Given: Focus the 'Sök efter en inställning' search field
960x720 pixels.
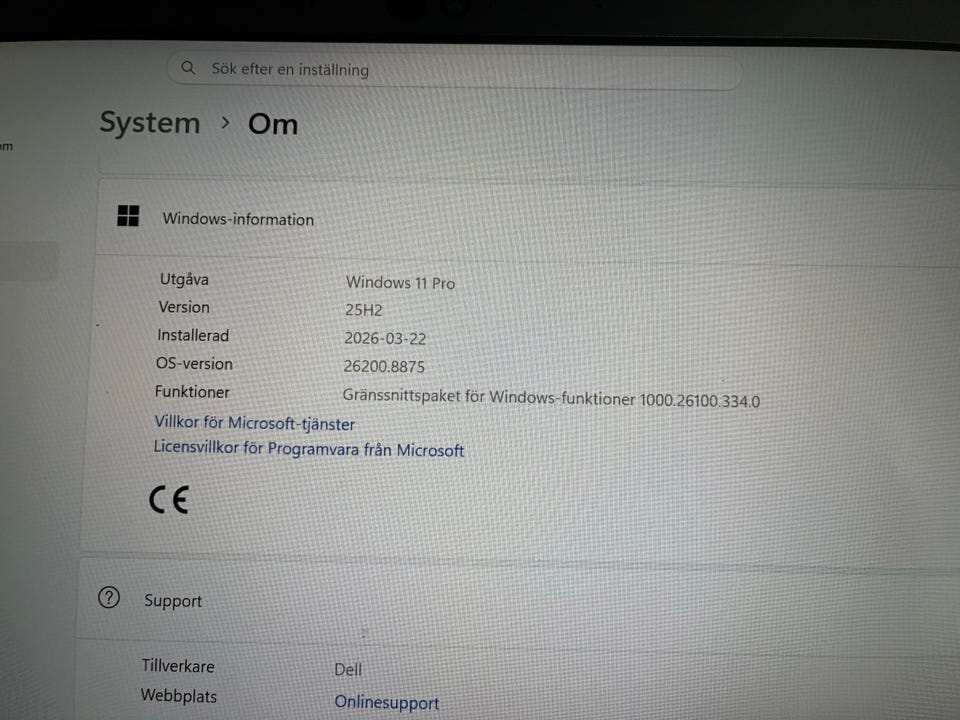Looking at the screenshot, I should tap(454, 72).
